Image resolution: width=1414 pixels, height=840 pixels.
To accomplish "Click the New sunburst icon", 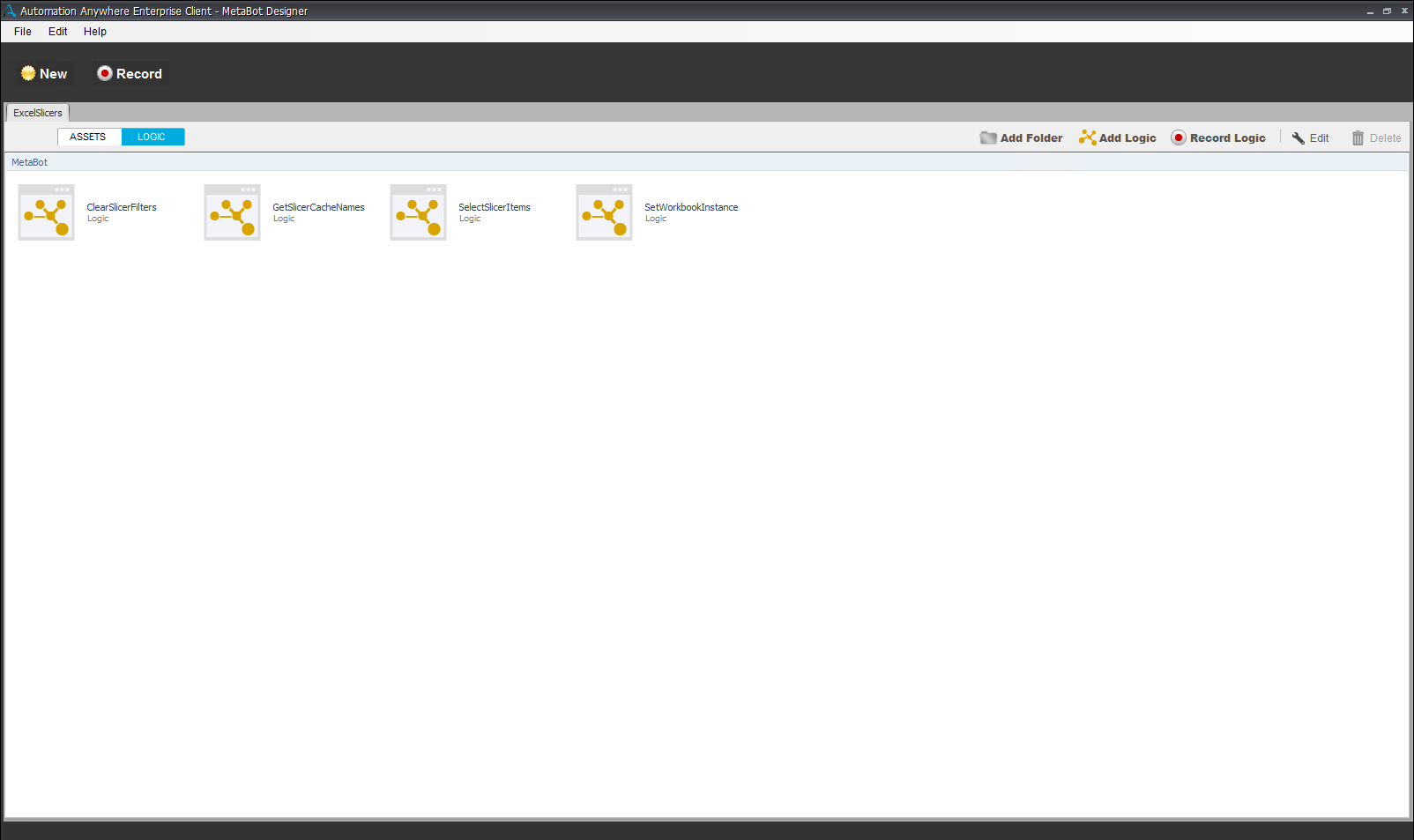I will 28,73.
